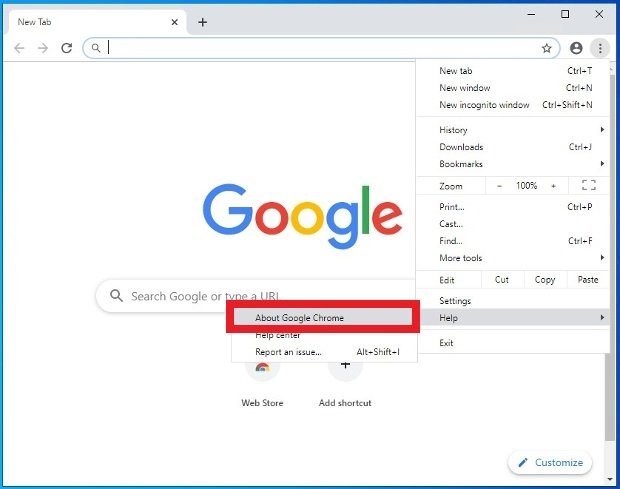The width and height of the screenshot is (620, 489).
Task: Decrease zoom with the minus button
Action: coord(499,186)
